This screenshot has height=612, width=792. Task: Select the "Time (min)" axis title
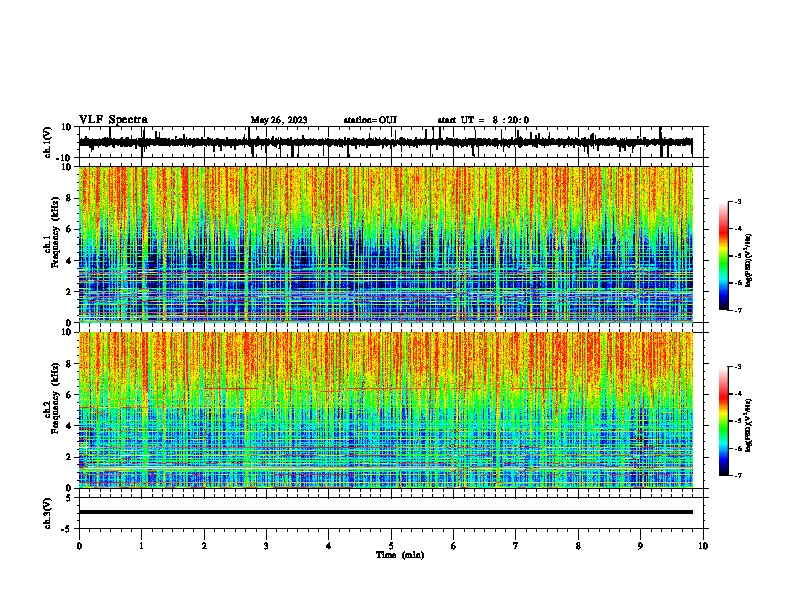coord(400,555)
